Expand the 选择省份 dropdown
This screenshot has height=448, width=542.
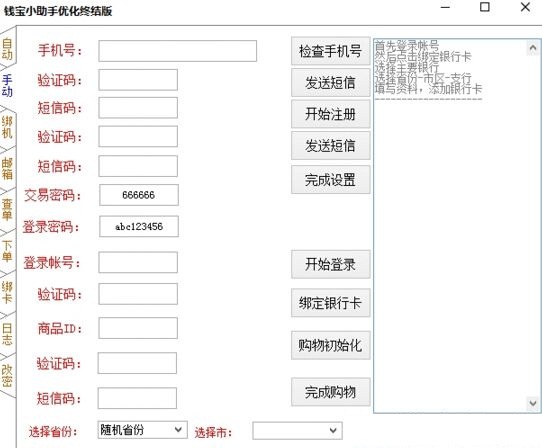click(x=142, y=430)
